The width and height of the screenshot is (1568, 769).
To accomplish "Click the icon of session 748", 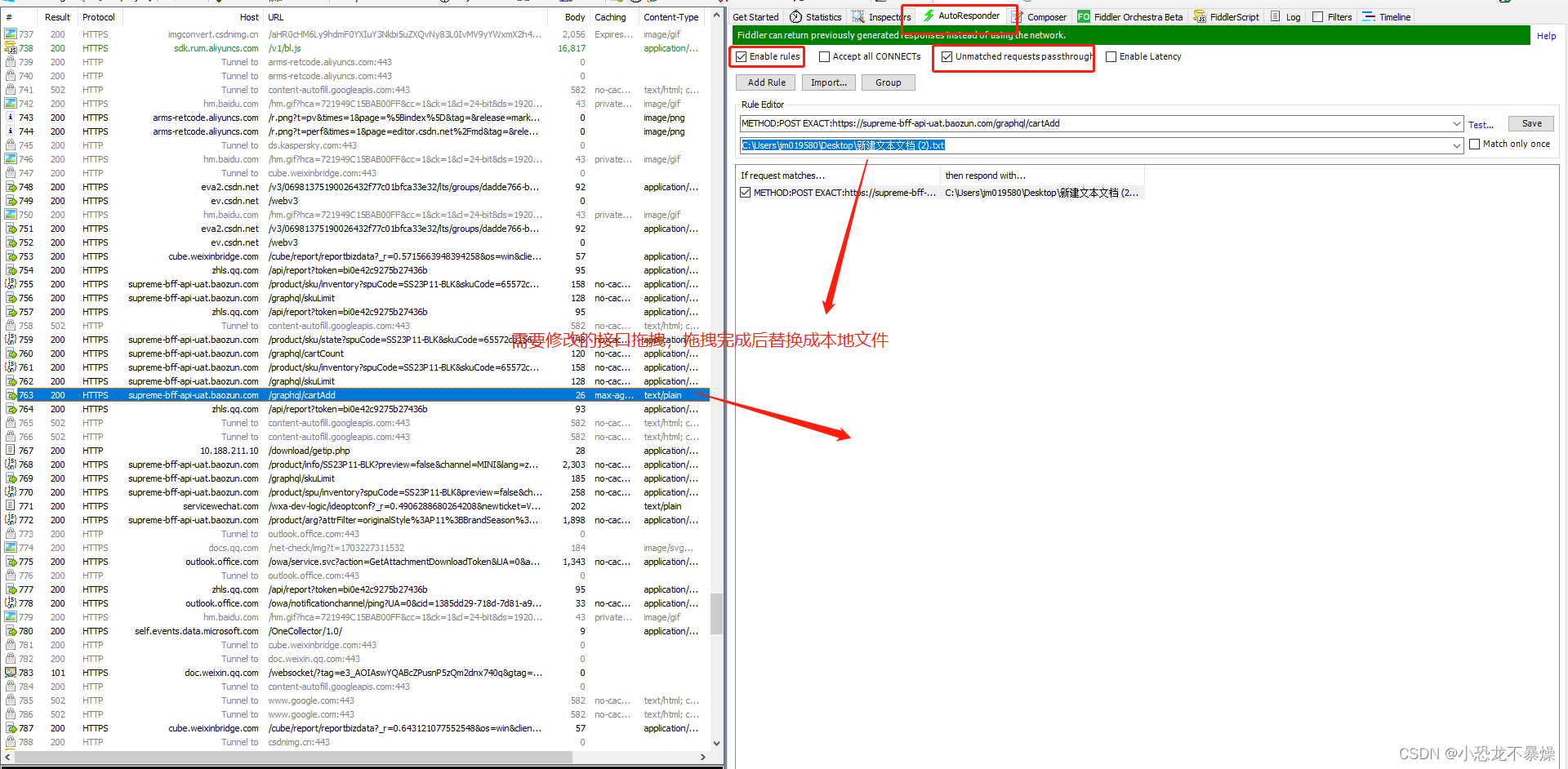I will 11,187.
